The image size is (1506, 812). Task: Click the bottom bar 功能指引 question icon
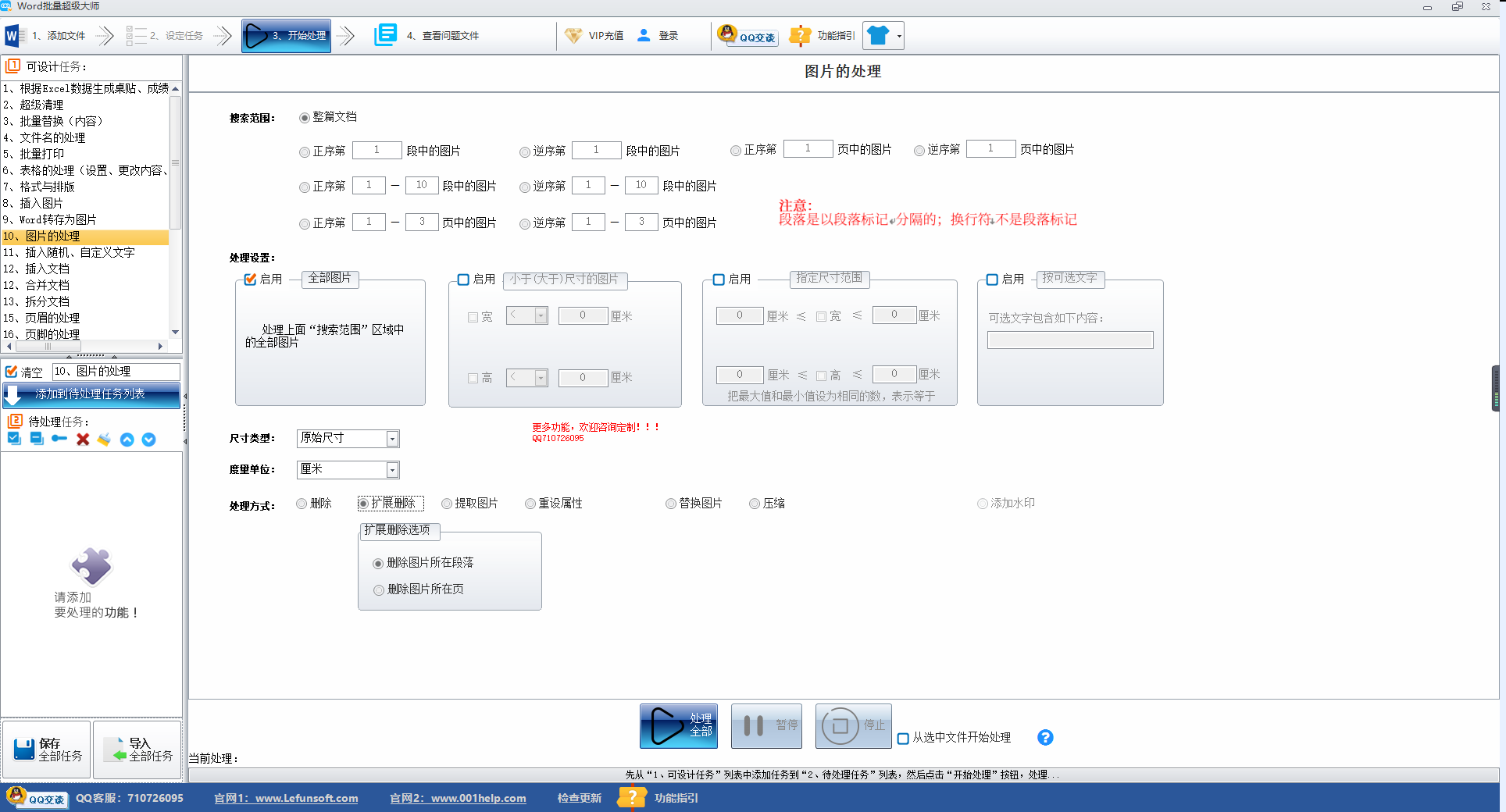pos(632,798)
